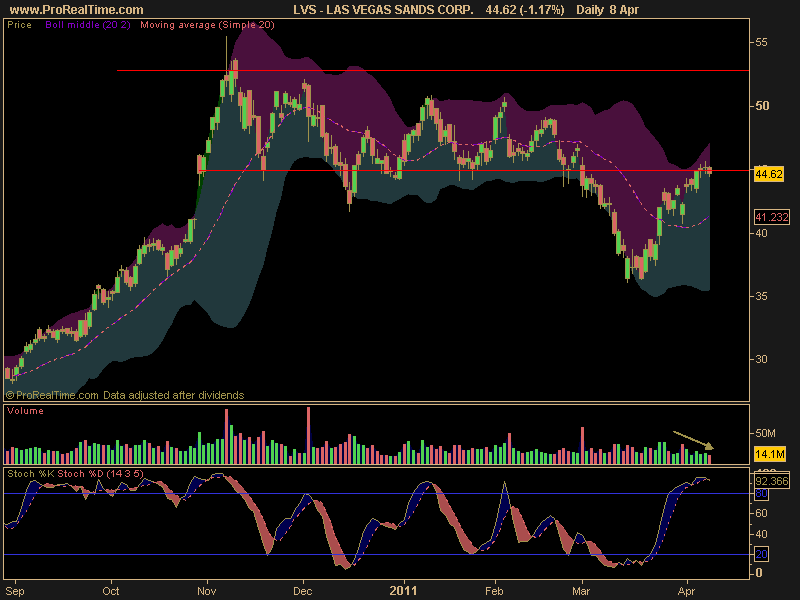Click the Sep date axis label
The height and width of the screenshot is (600, 800).
click(15, 591)
